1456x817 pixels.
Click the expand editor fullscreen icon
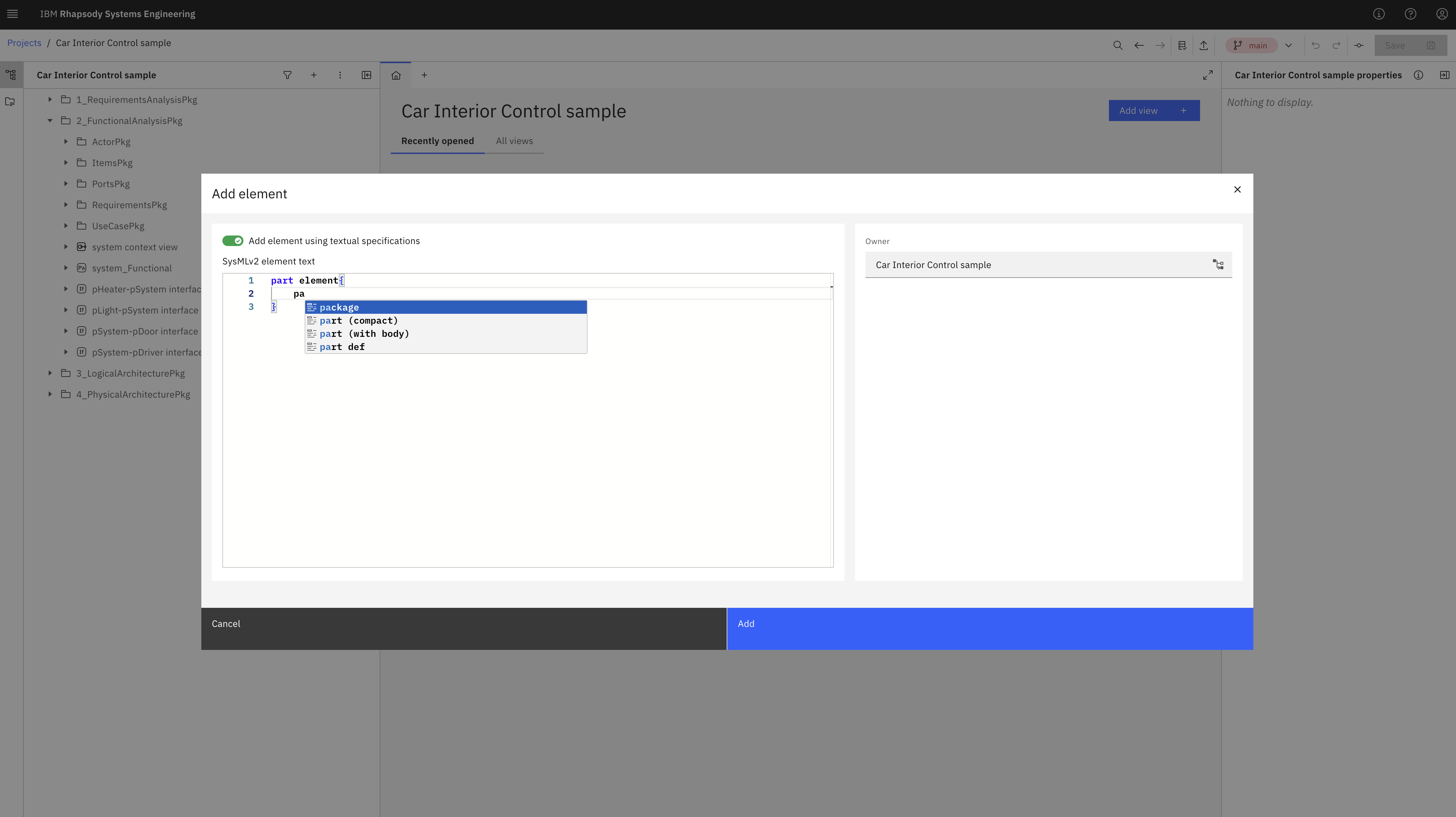[1208, 75]
